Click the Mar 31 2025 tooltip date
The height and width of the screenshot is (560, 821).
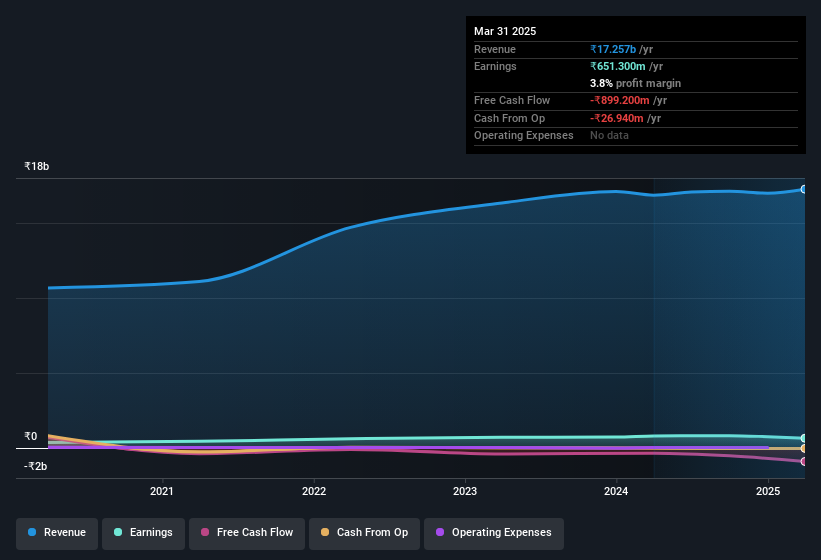click(x=505, y=31)
